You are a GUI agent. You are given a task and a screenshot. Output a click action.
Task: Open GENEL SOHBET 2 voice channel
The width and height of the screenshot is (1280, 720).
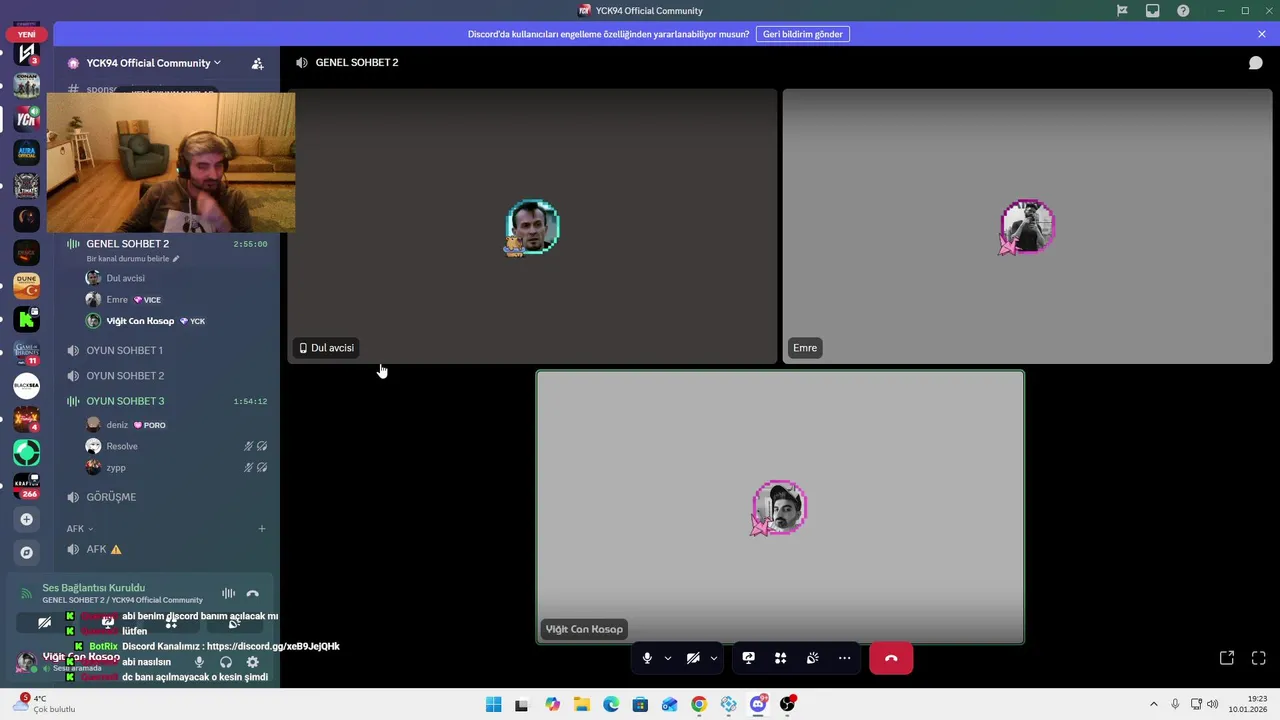[128, 244]
